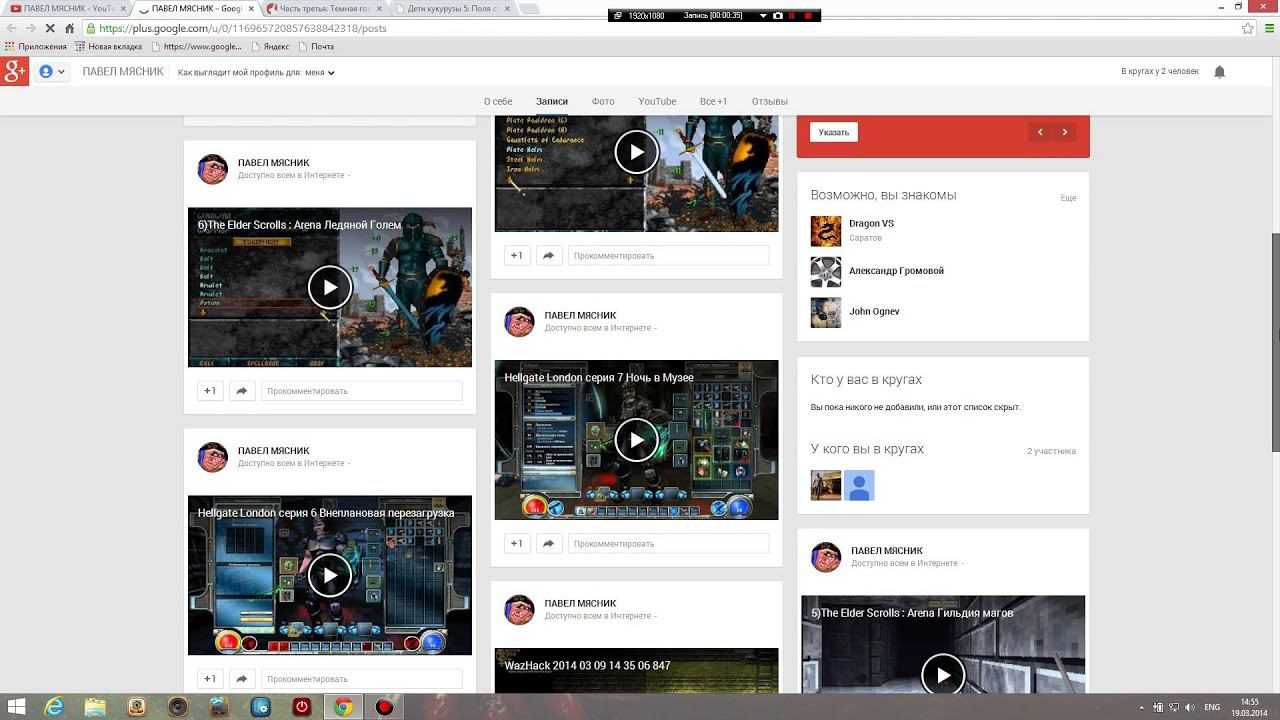Open visibility setting of the WazHack post

tap(601, 616)
